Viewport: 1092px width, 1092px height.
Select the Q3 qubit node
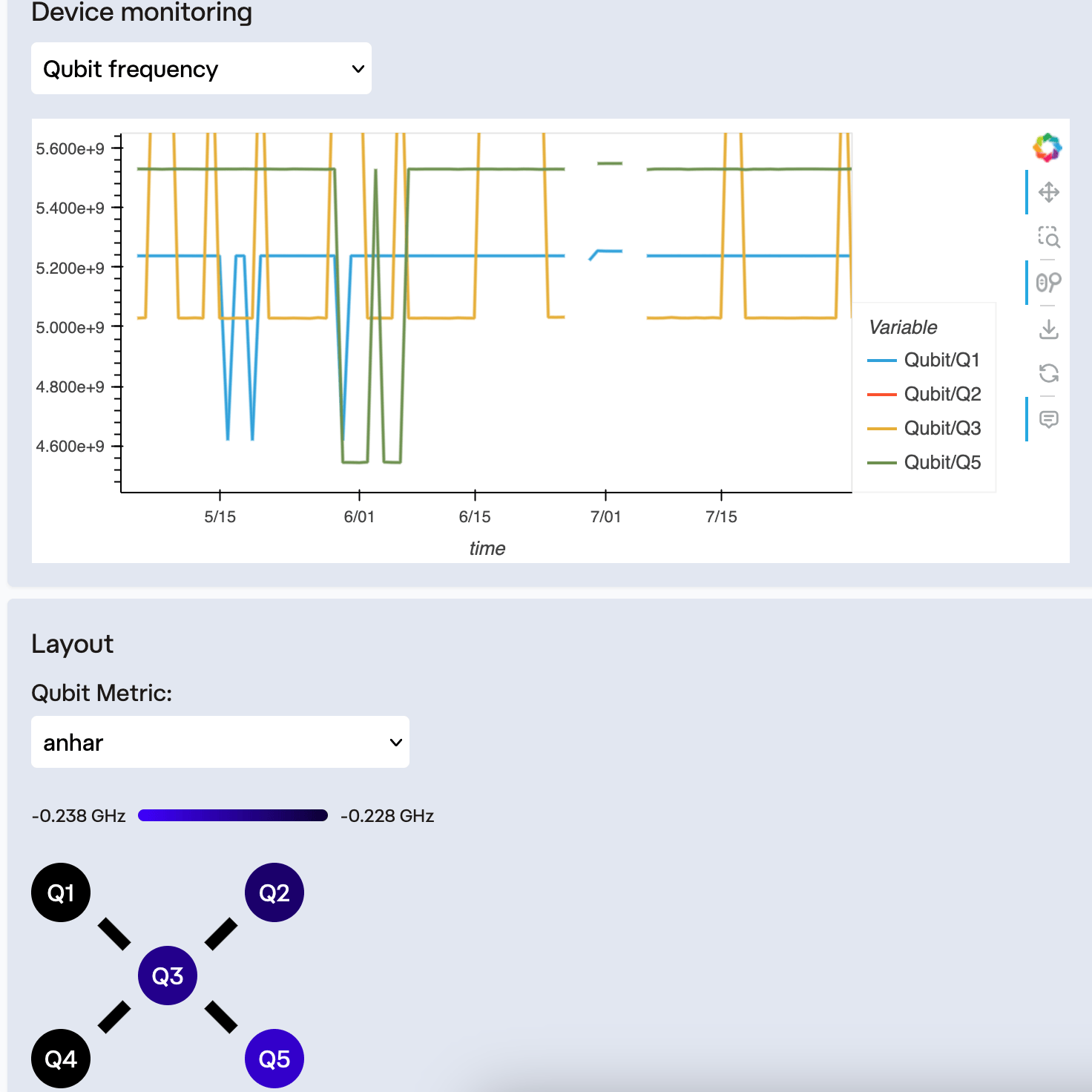(168, 976)
